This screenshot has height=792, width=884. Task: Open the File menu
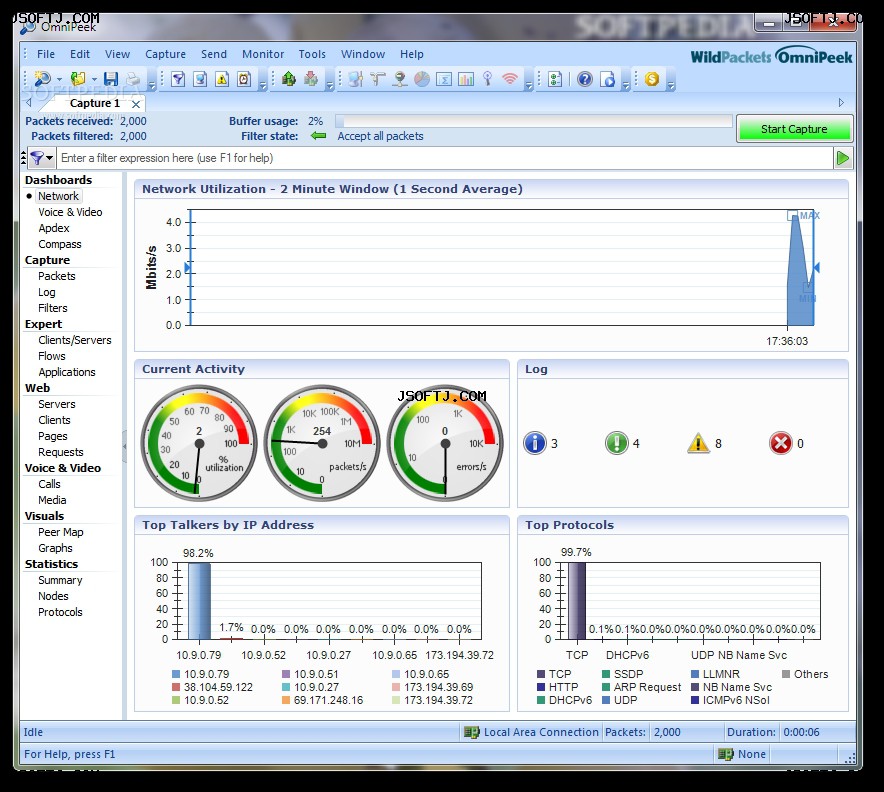[46, 54]
